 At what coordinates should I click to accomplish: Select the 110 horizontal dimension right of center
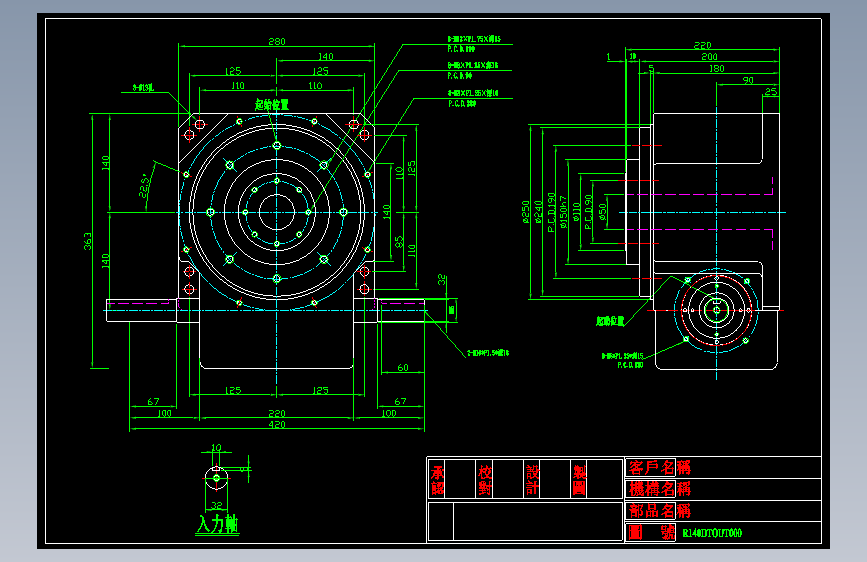[x=315, y=86]
